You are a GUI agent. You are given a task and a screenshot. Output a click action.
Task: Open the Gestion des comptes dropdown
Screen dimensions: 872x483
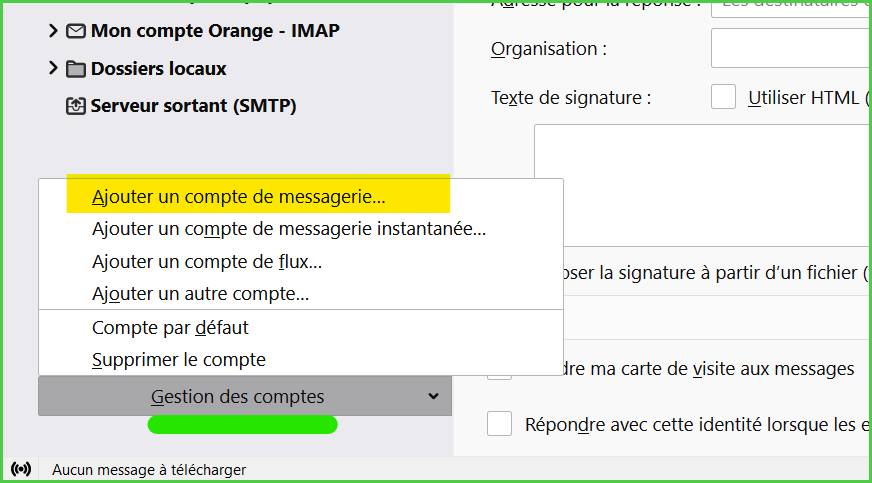(245, 397)
